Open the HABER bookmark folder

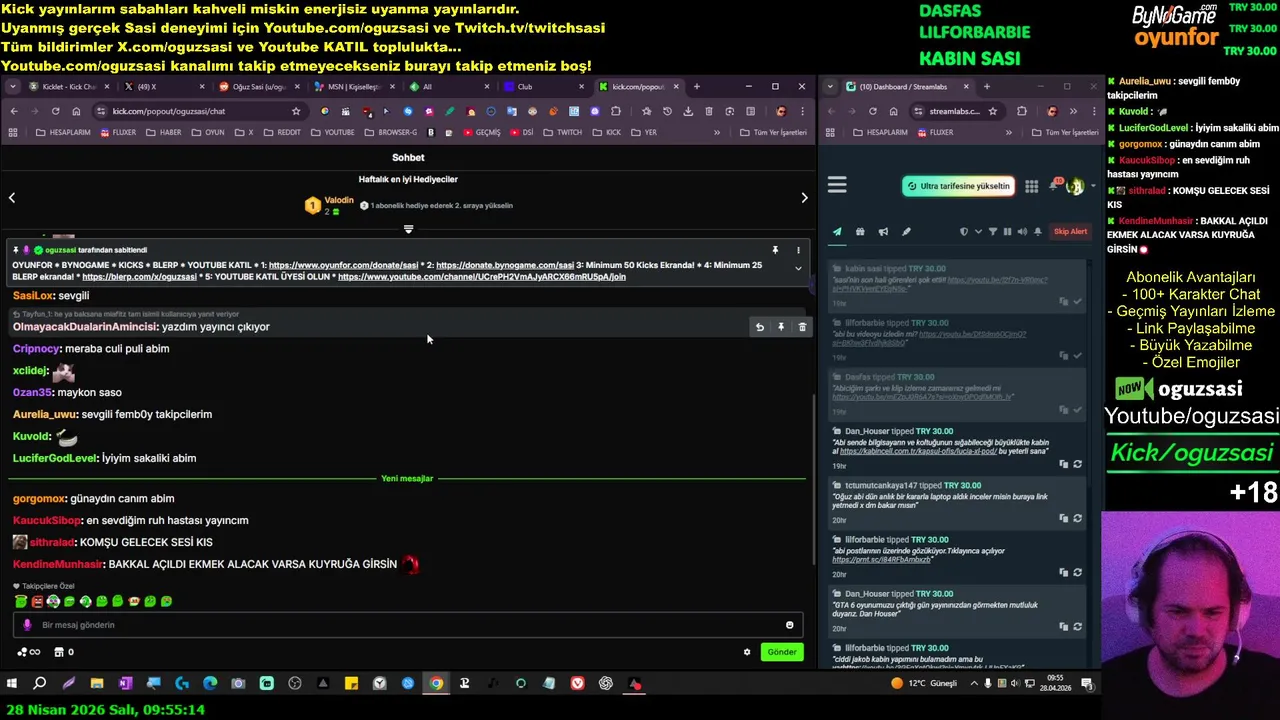pyautogui.click(x=163, y=132)
